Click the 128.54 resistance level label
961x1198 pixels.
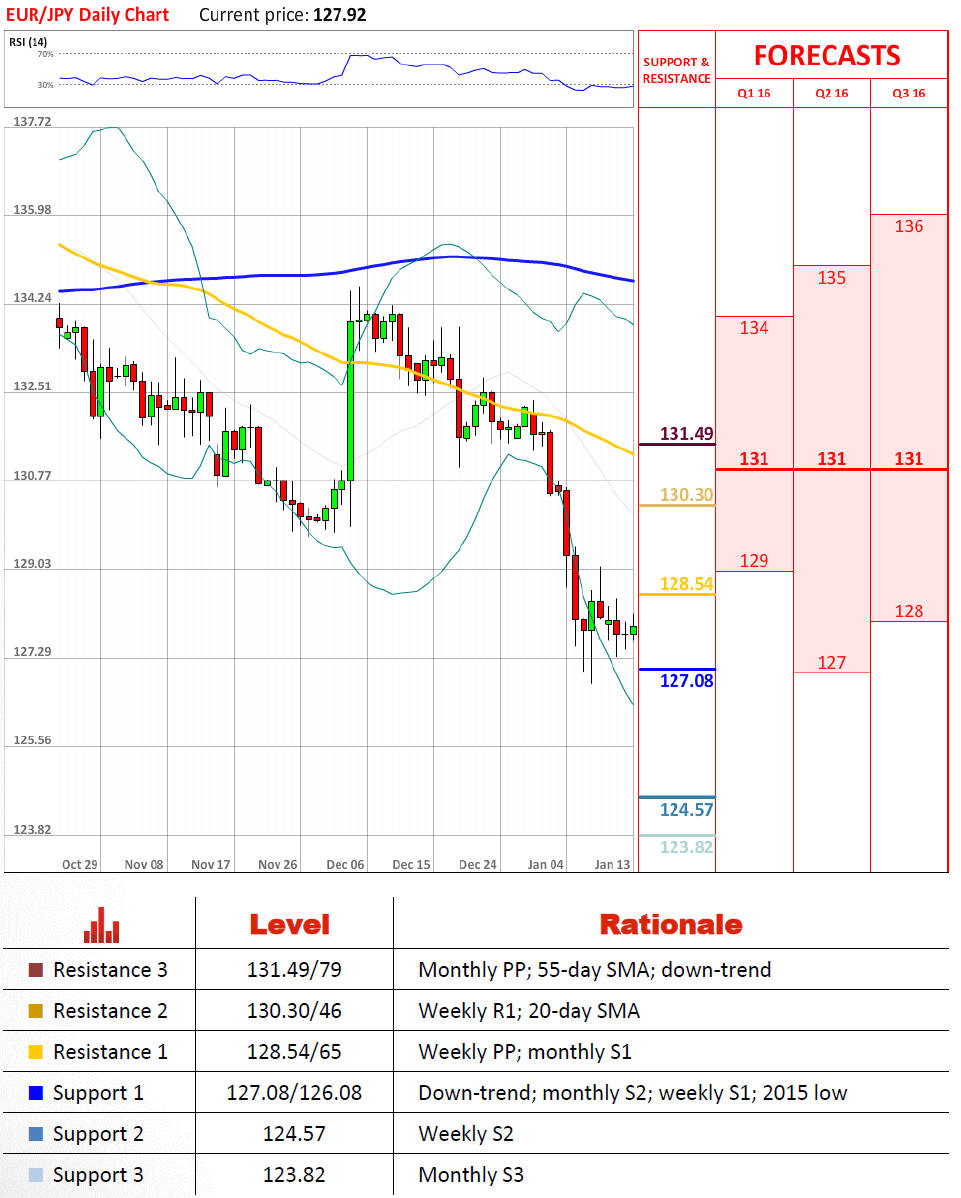point(687,583)
